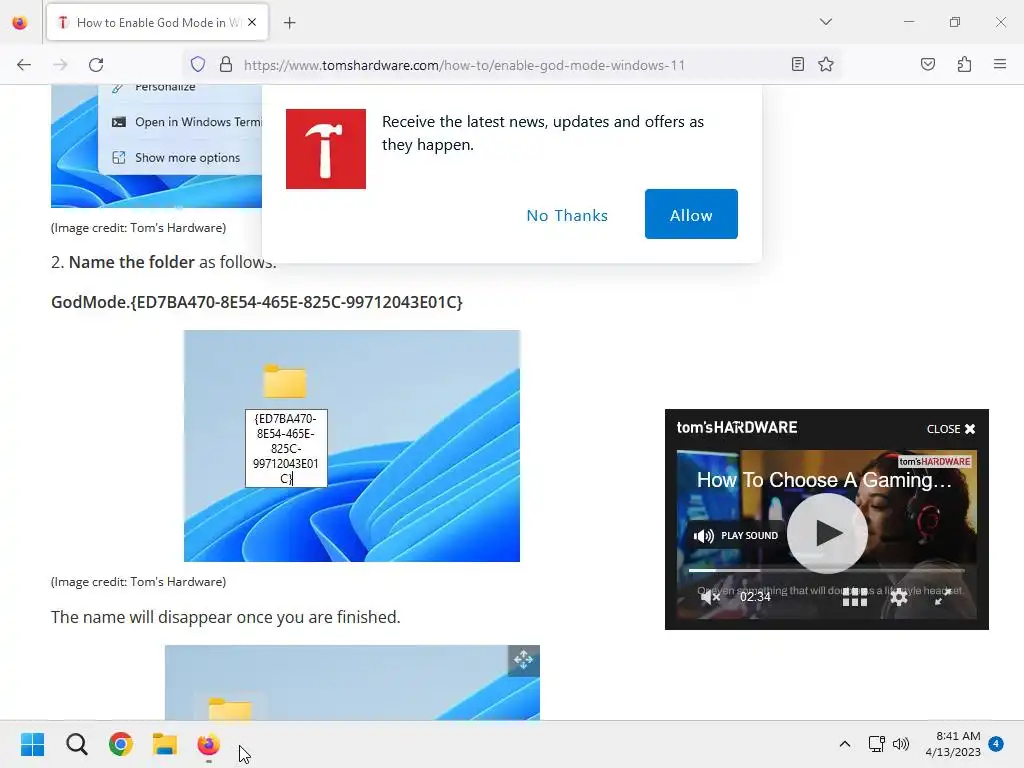
Task: Unmute video via muted speaker icon
Action: click(x=710, y=597)
